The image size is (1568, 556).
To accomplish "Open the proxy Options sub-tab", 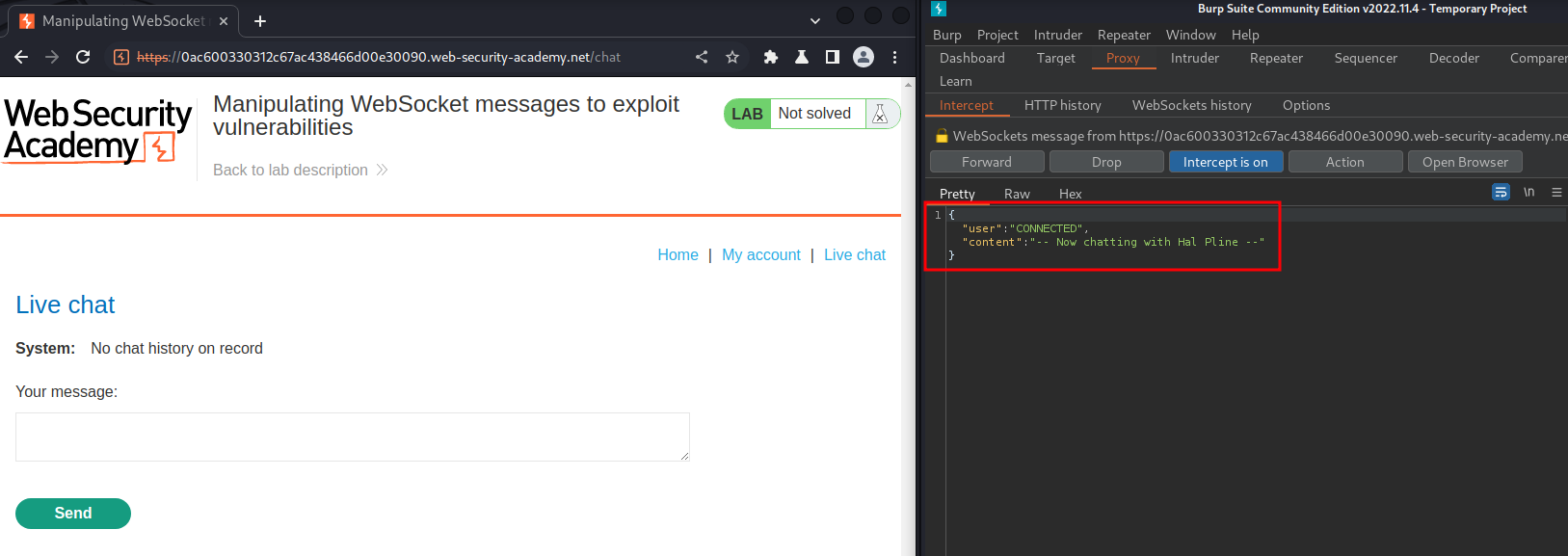I will (x=1306, y=105).
